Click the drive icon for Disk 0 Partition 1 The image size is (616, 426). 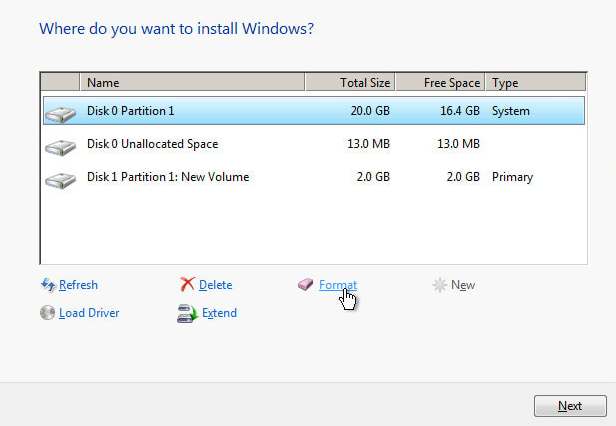60,114
